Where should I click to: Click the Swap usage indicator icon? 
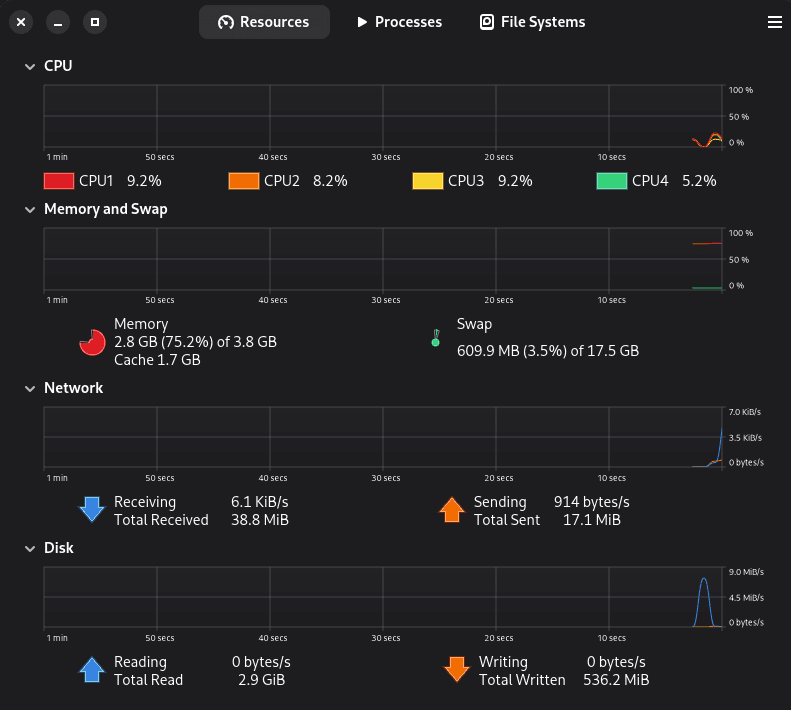[x=435, y=338]
